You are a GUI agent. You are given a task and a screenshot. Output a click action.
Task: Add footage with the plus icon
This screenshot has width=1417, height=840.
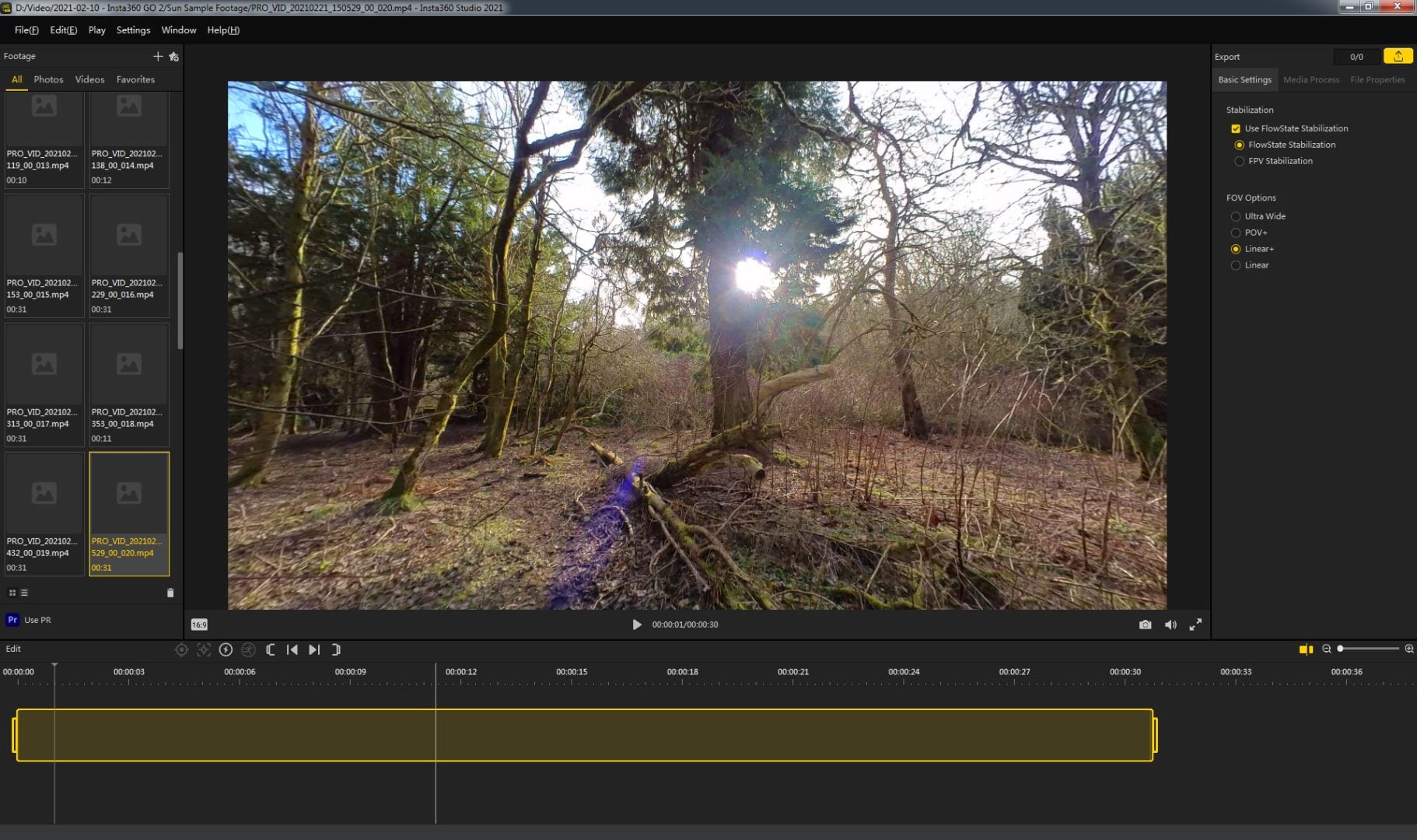pyautogui.click(x=158, y=56)
